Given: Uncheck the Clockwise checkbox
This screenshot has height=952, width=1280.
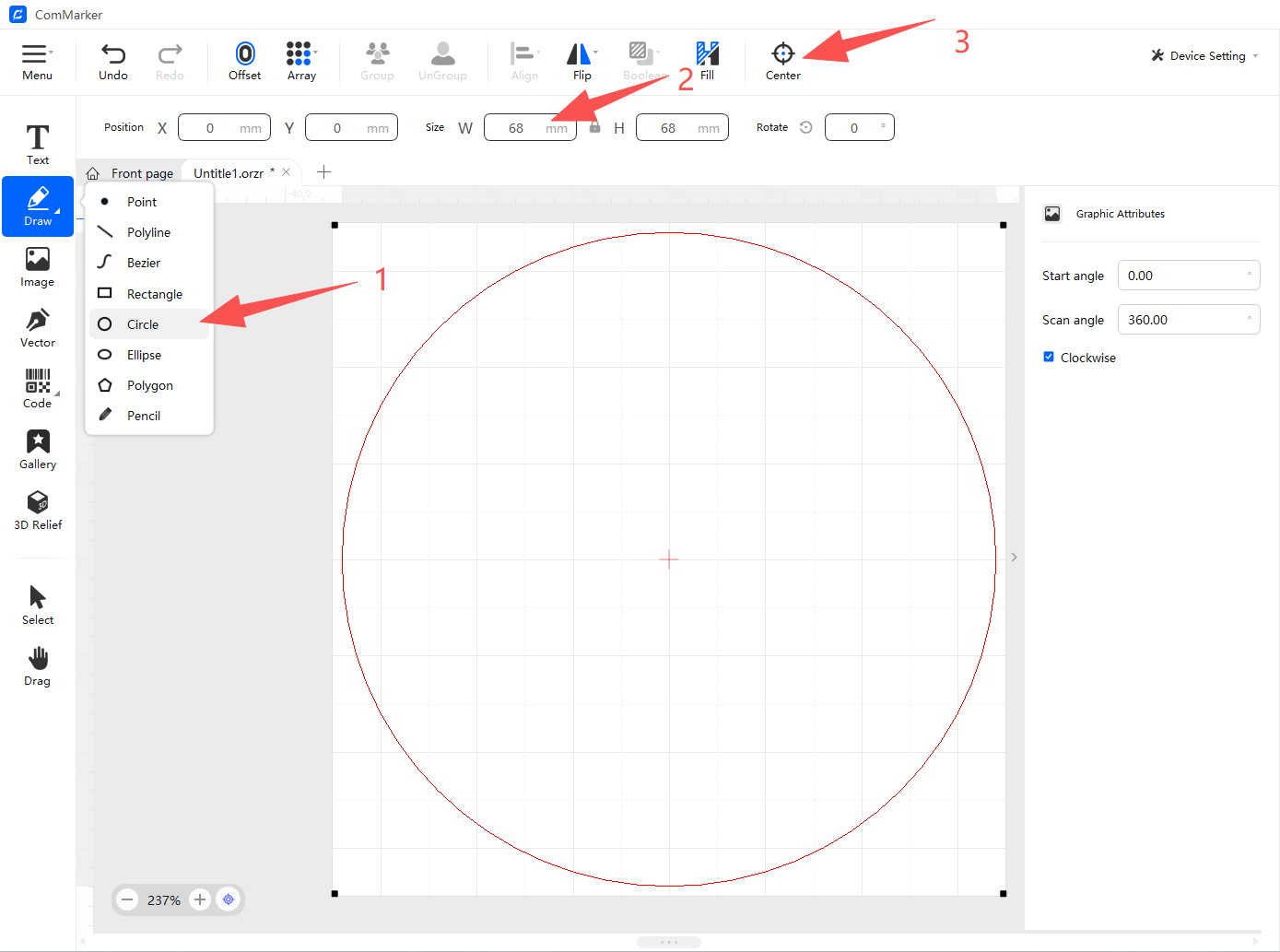Looking at the screenshot, I should [1049, 357].
